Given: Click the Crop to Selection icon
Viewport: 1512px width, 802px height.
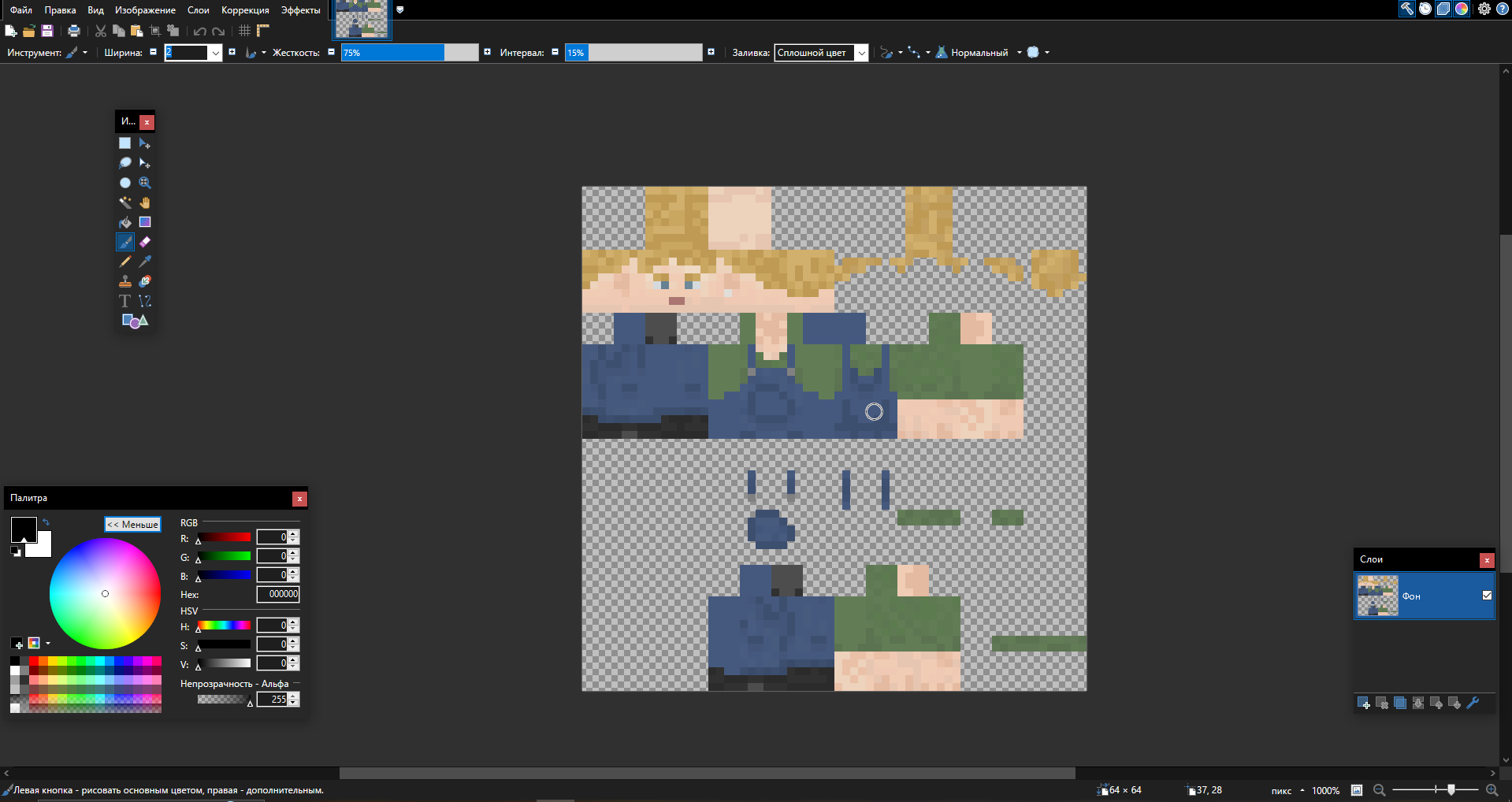Looking at the screenshot, I should click(155, 31).
